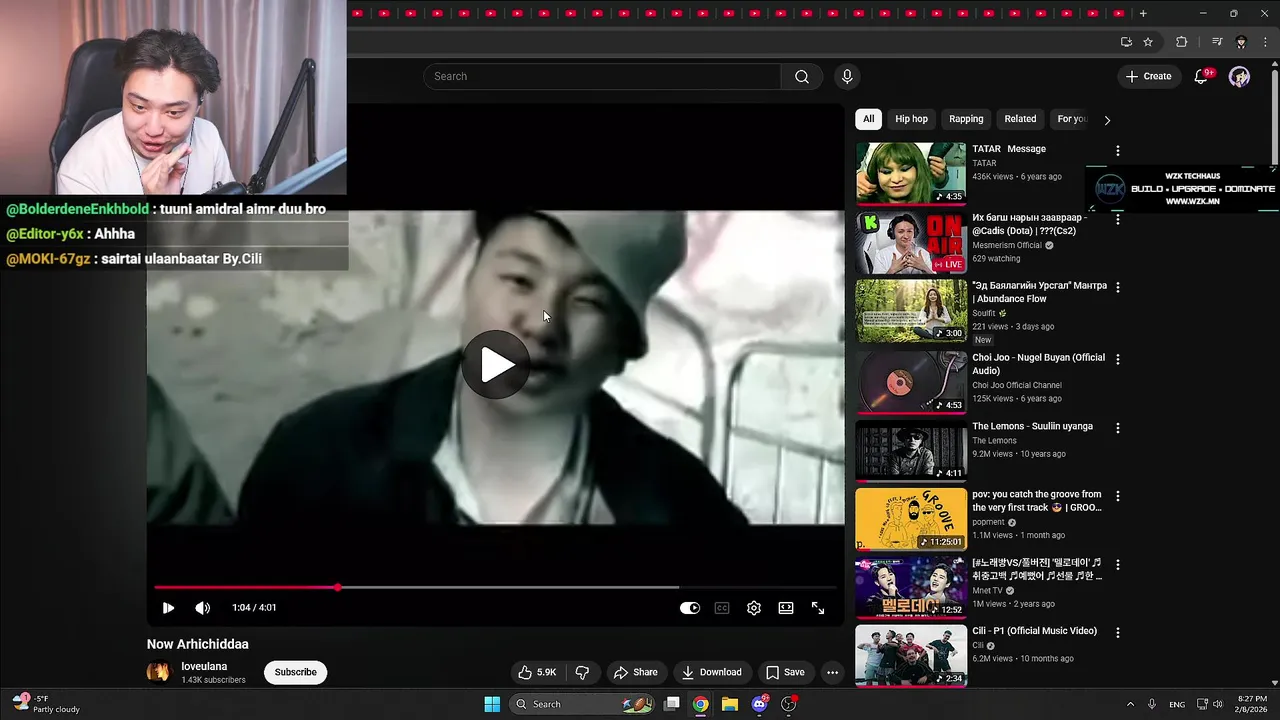Switch input language via ENG indicator
The image size is (1280, 720).
(1177, 704)
